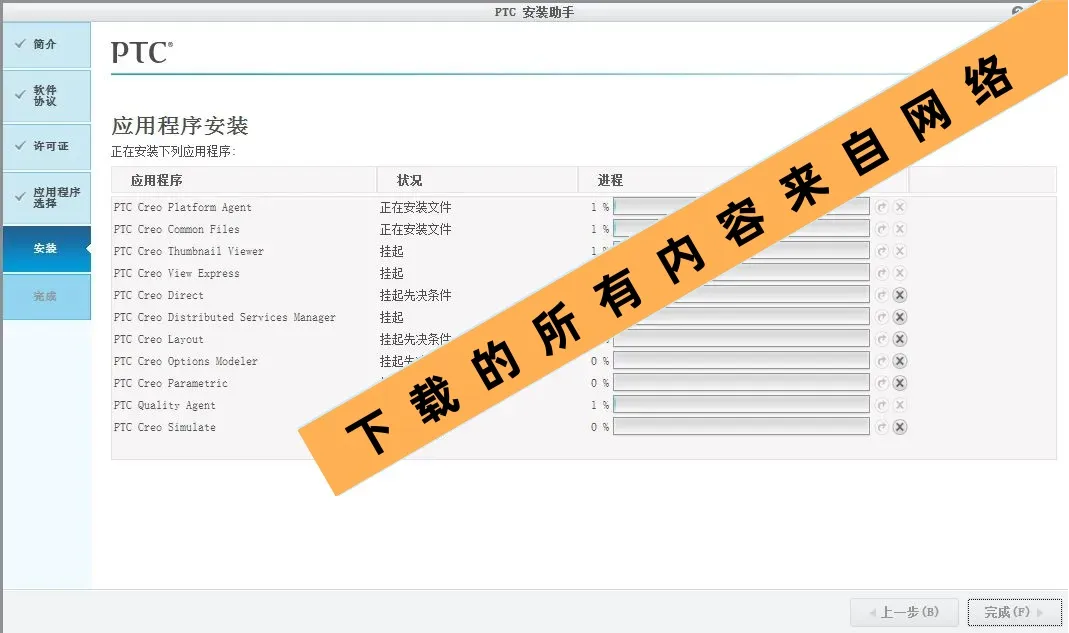Click the 1 % value for Quality Agent

click(x=600, y=405)
